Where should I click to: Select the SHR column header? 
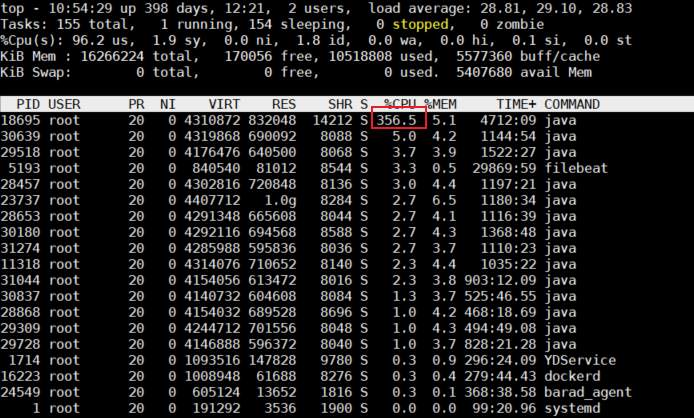[x=340, y=104]
